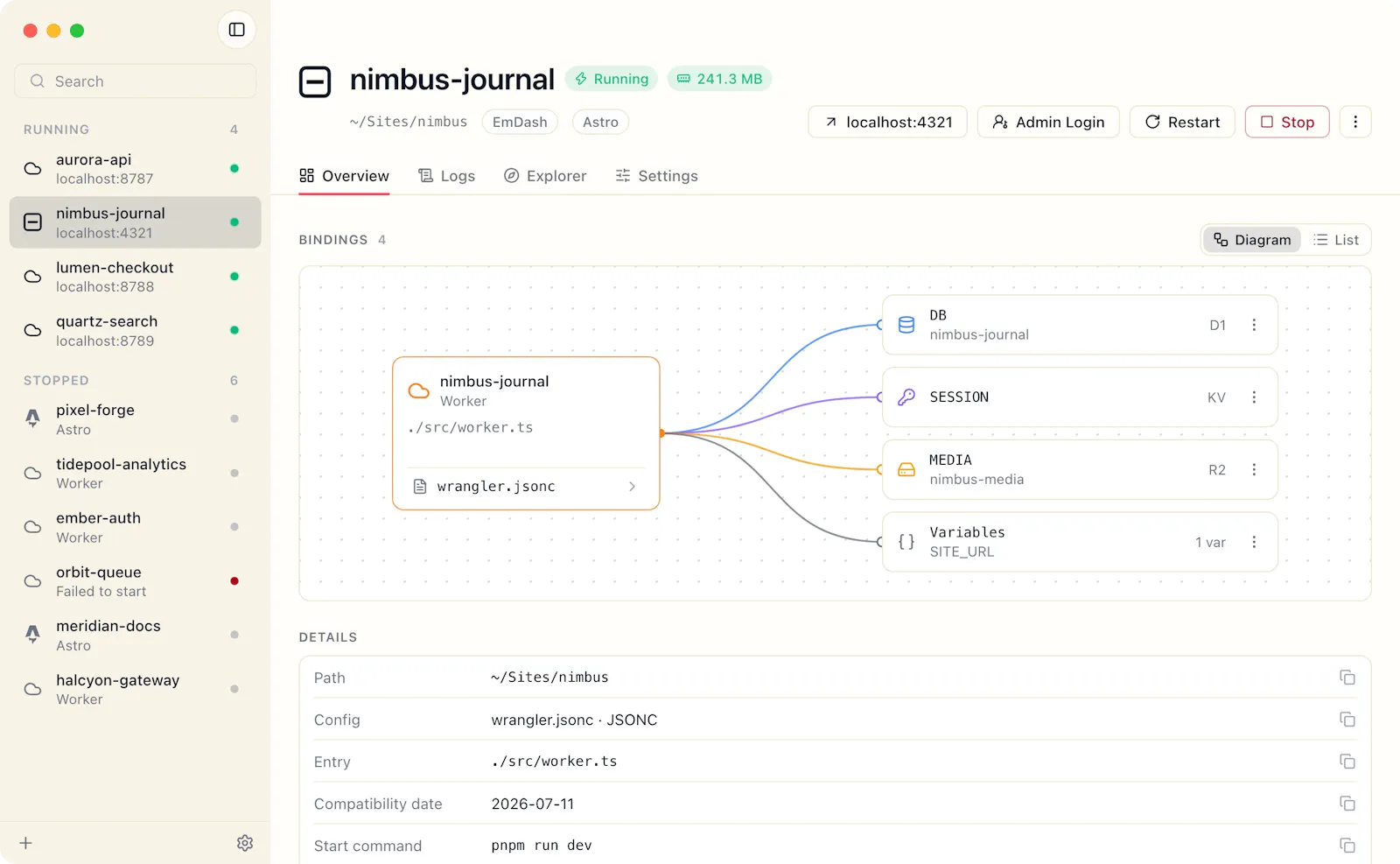Open localhost:4321 in browser
The width and height of the screenshot is (1400, 864).
click(887, 122)
